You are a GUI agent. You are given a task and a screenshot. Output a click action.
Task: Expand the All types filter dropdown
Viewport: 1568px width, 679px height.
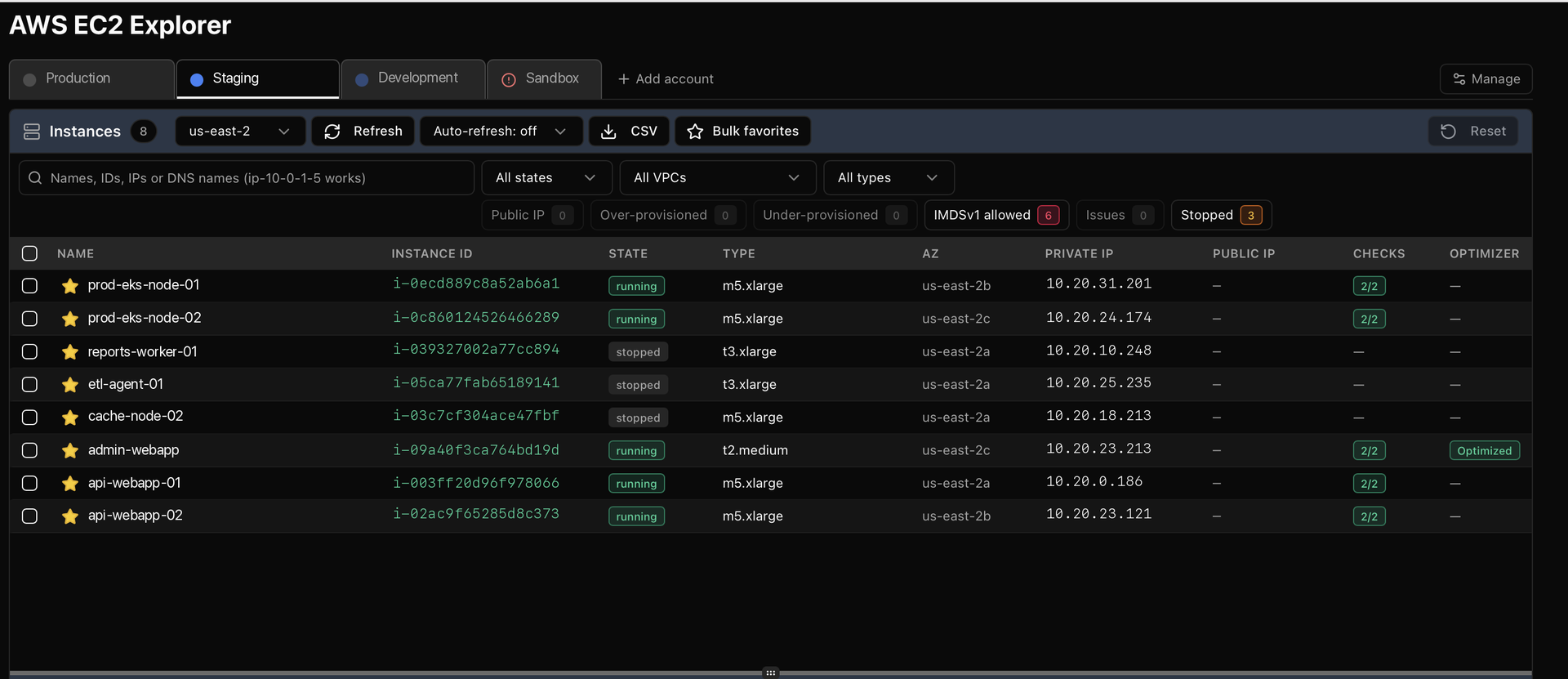coord(889,178)
